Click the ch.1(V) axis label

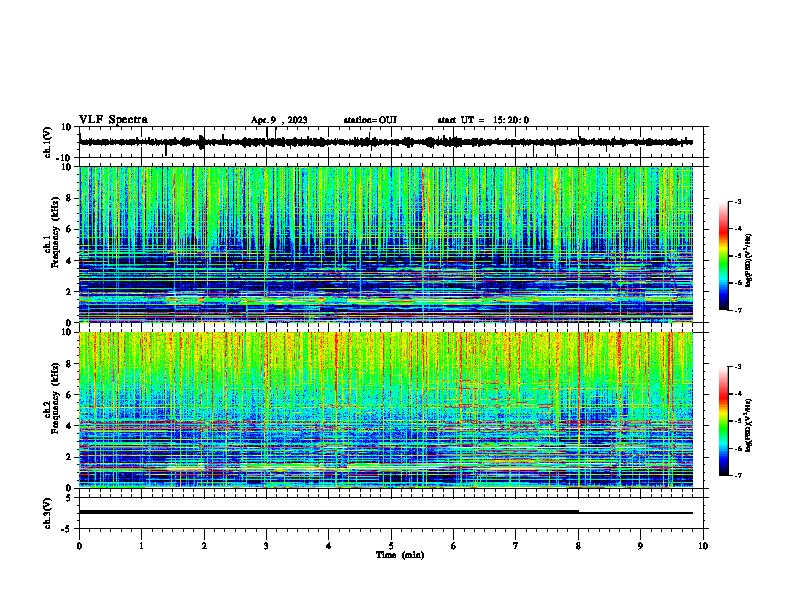[x=48, y=142]
